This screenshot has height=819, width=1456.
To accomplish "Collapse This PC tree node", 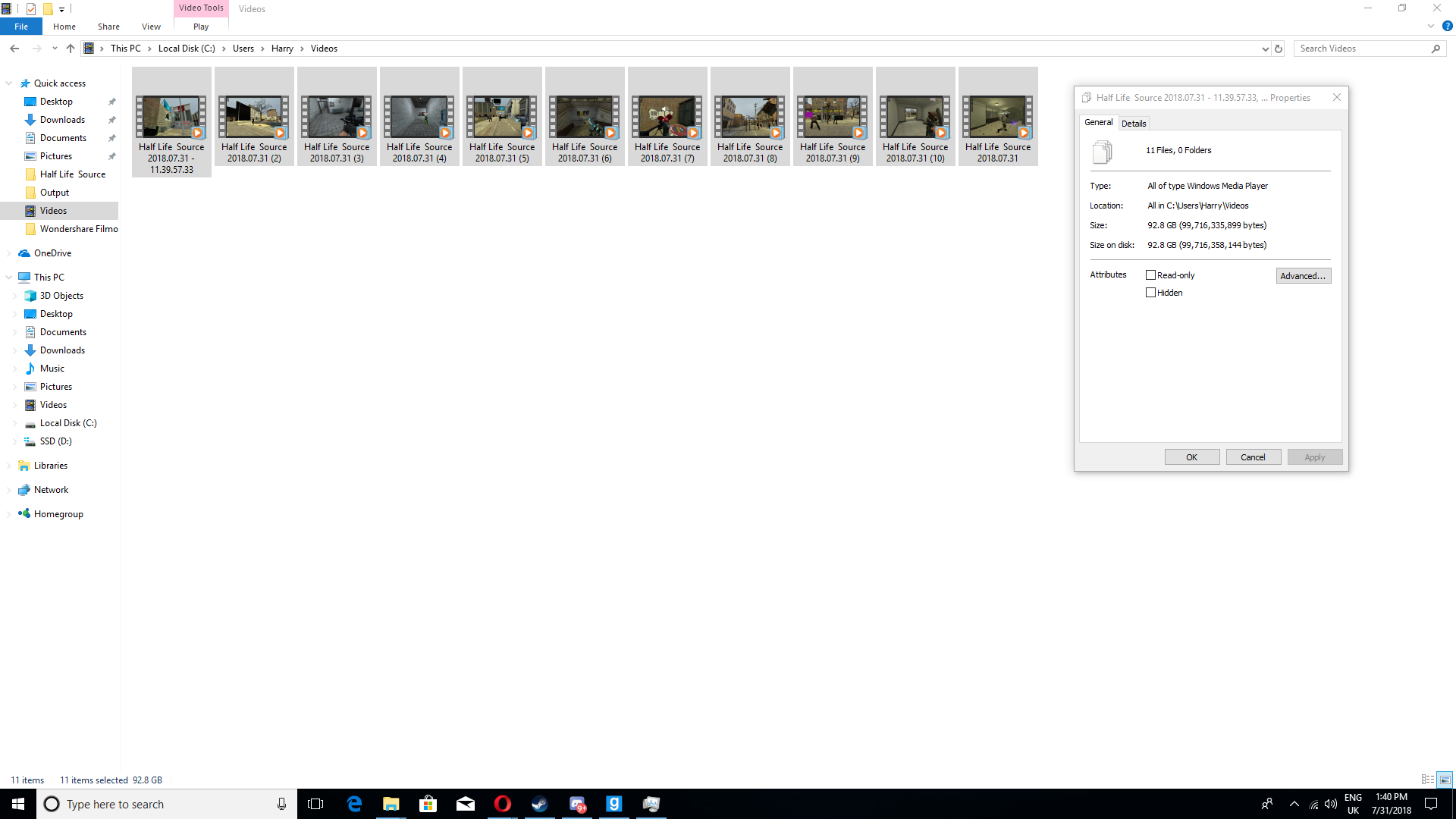I will click(x=9, y=278).
